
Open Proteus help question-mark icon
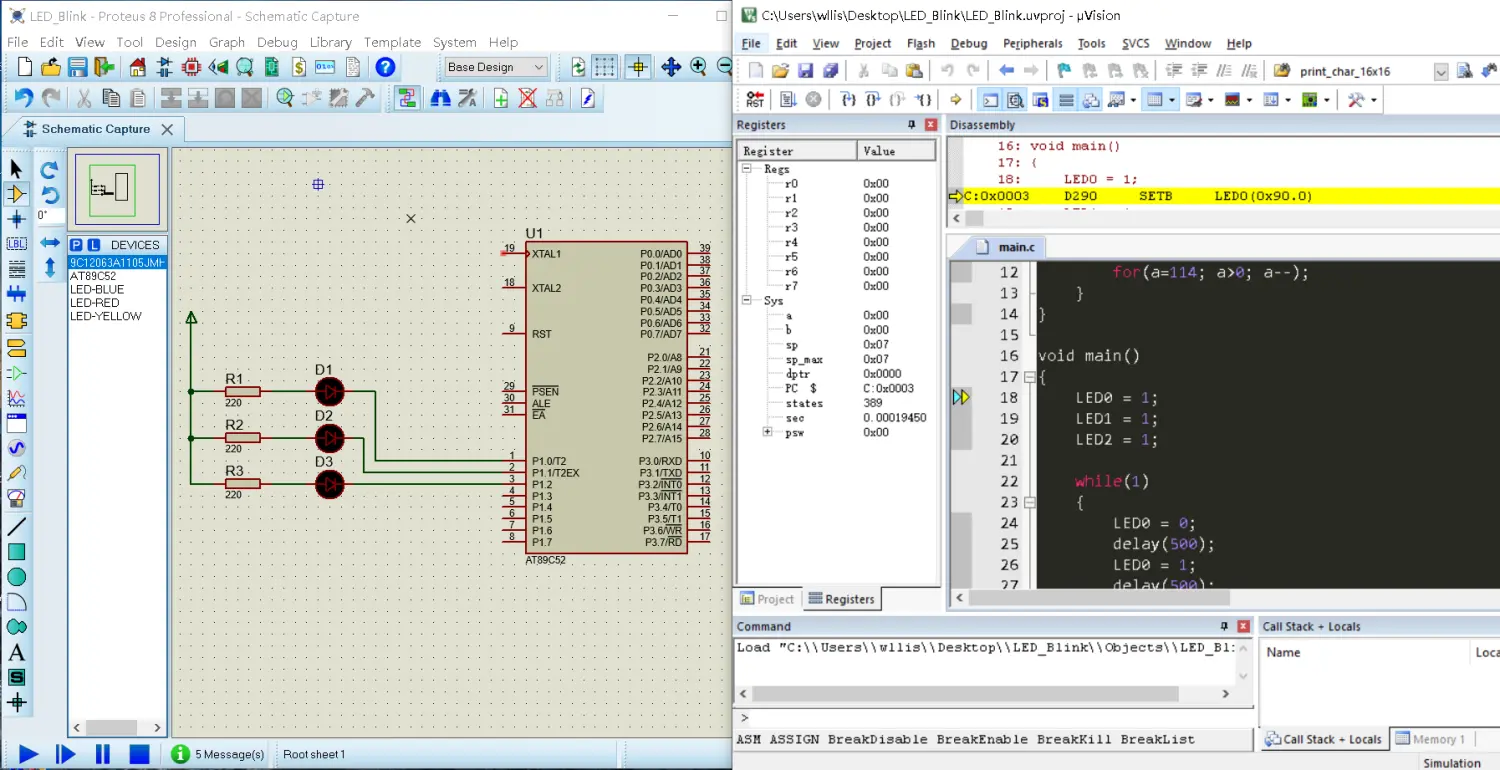(x=385, y=68)
